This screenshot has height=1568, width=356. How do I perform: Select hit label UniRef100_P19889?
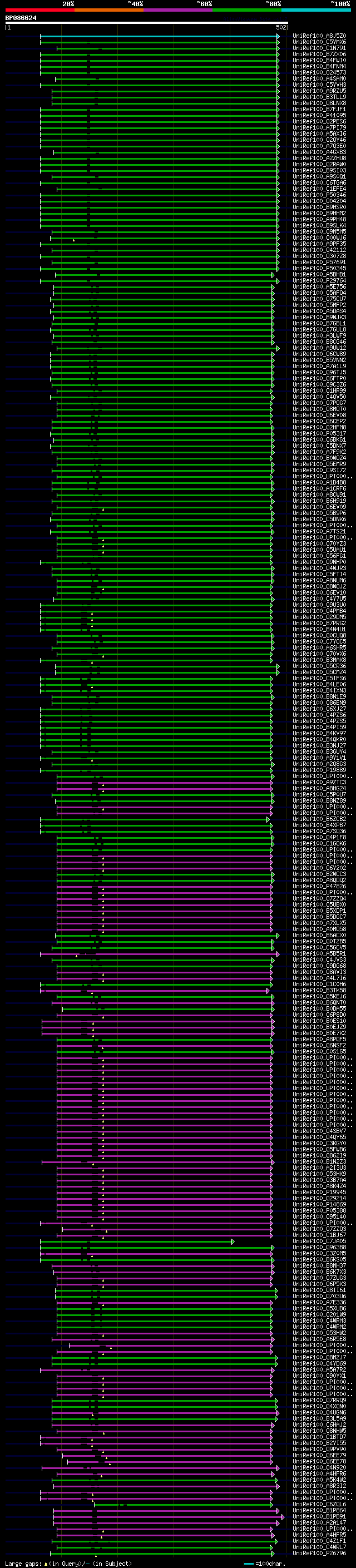click(319, 770)
